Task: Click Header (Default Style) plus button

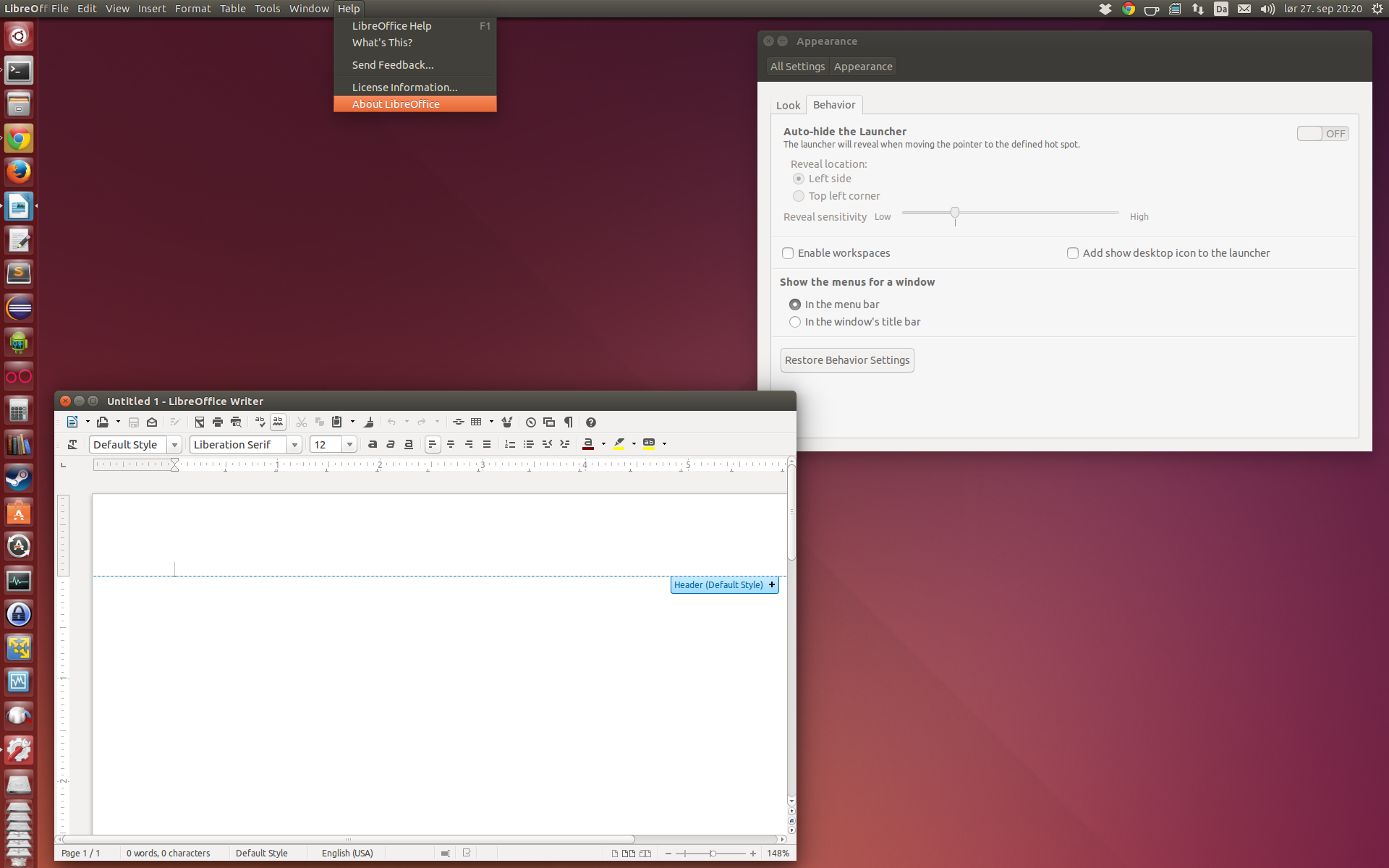Action: pos(772,584)
